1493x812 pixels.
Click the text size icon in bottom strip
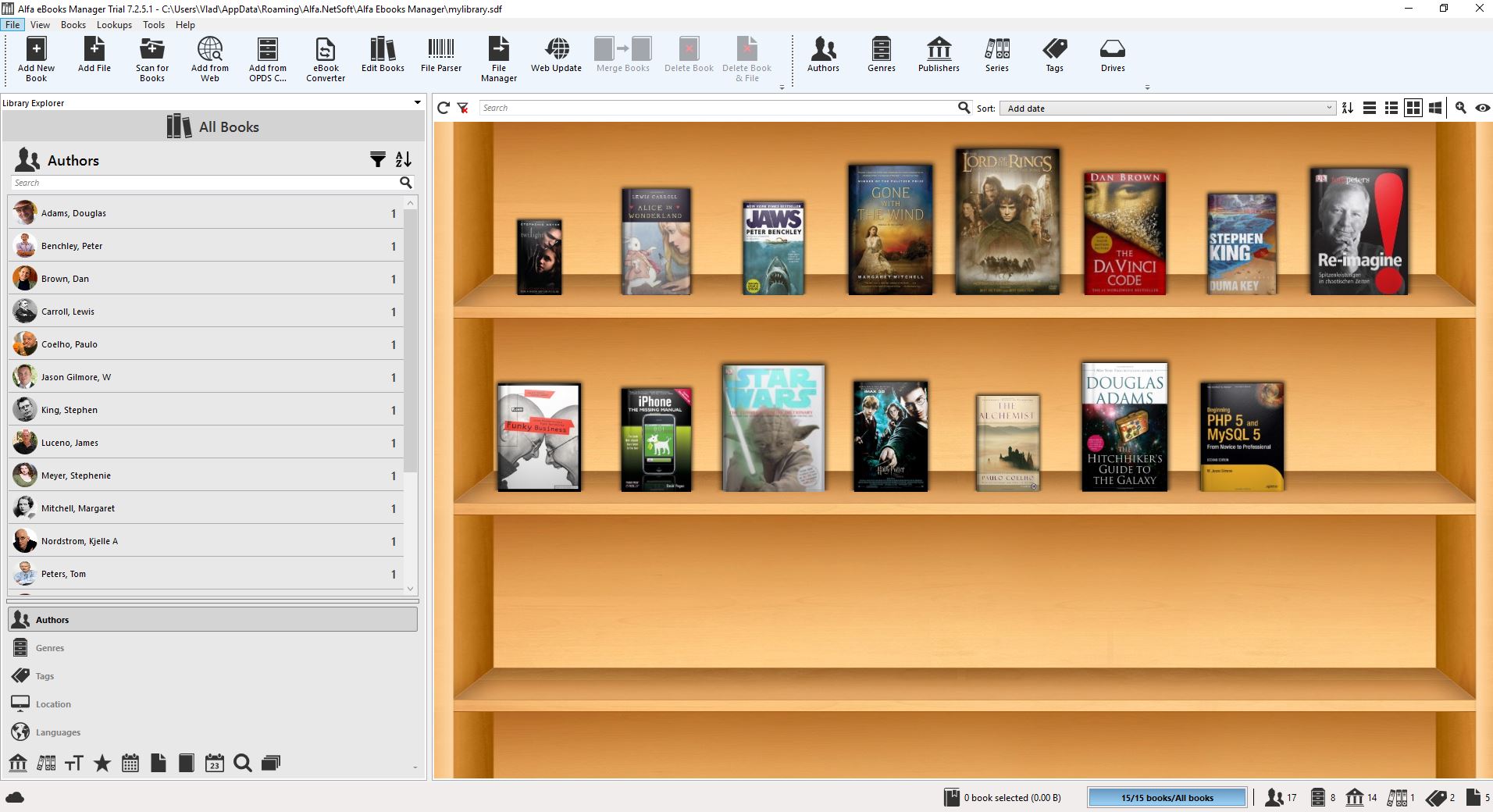[74, 763]
